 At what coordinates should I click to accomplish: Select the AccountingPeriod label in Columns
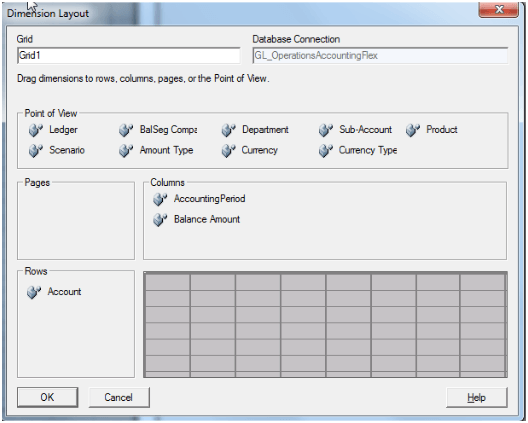tap(209, 199)
